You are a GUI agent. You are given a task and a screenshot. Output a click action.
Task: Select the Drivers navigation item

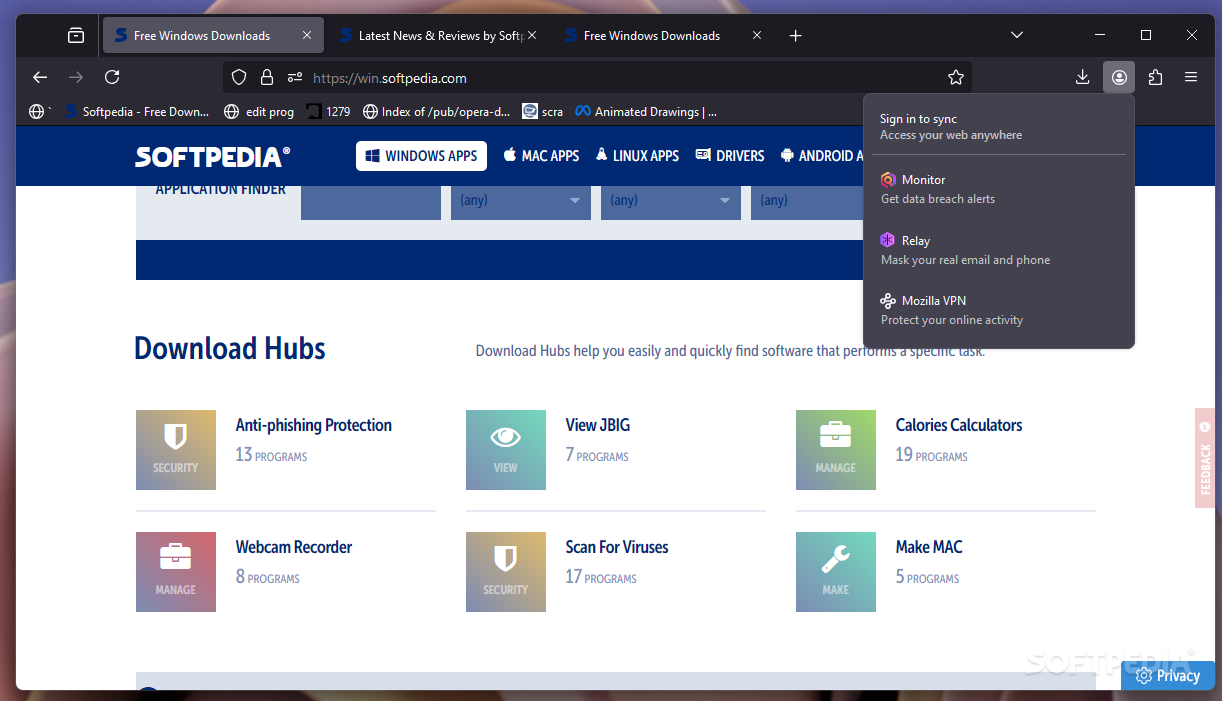(x=730, y=156)
